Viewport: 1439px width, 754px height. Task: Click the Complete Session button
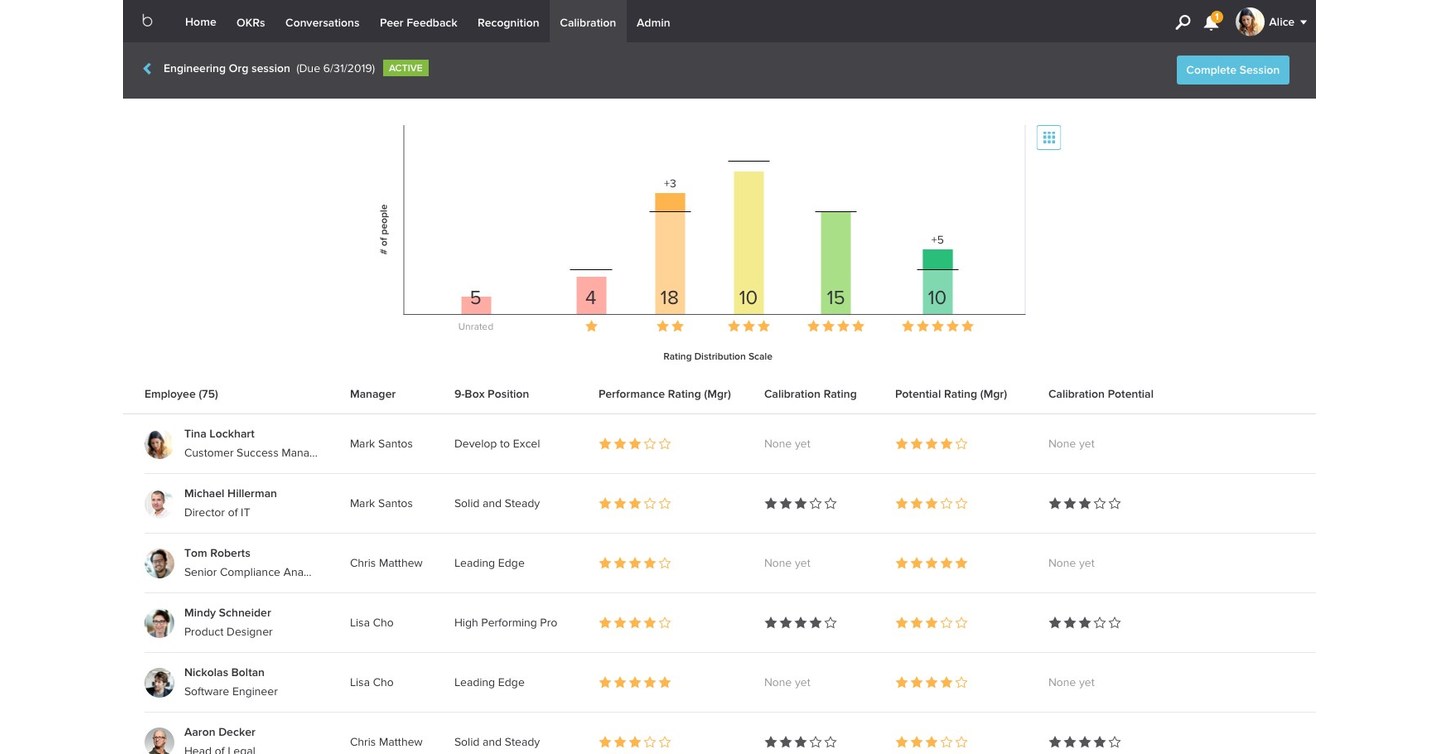pos(1232,69)
